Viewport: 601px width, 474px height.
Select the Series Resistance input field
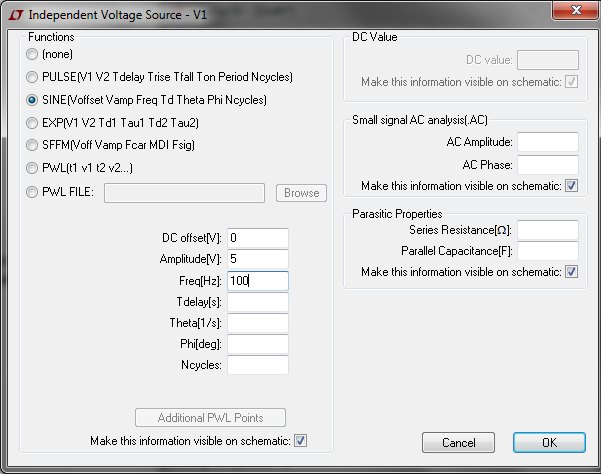(x=548, y=230)
